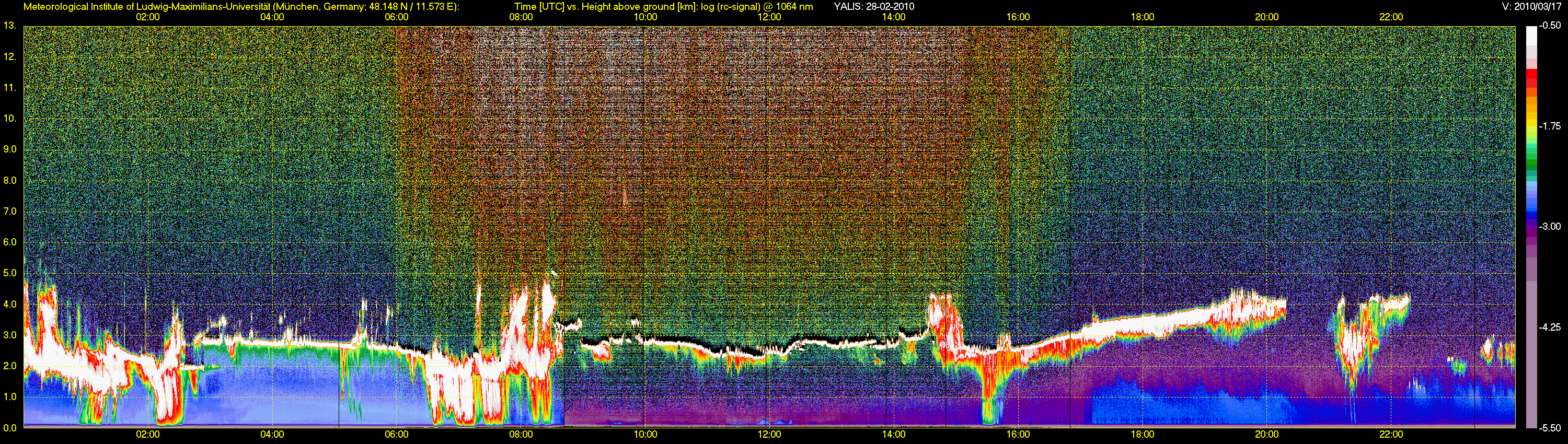
Task: Click the 12. height axis label
Action: (x=10, y=57)
